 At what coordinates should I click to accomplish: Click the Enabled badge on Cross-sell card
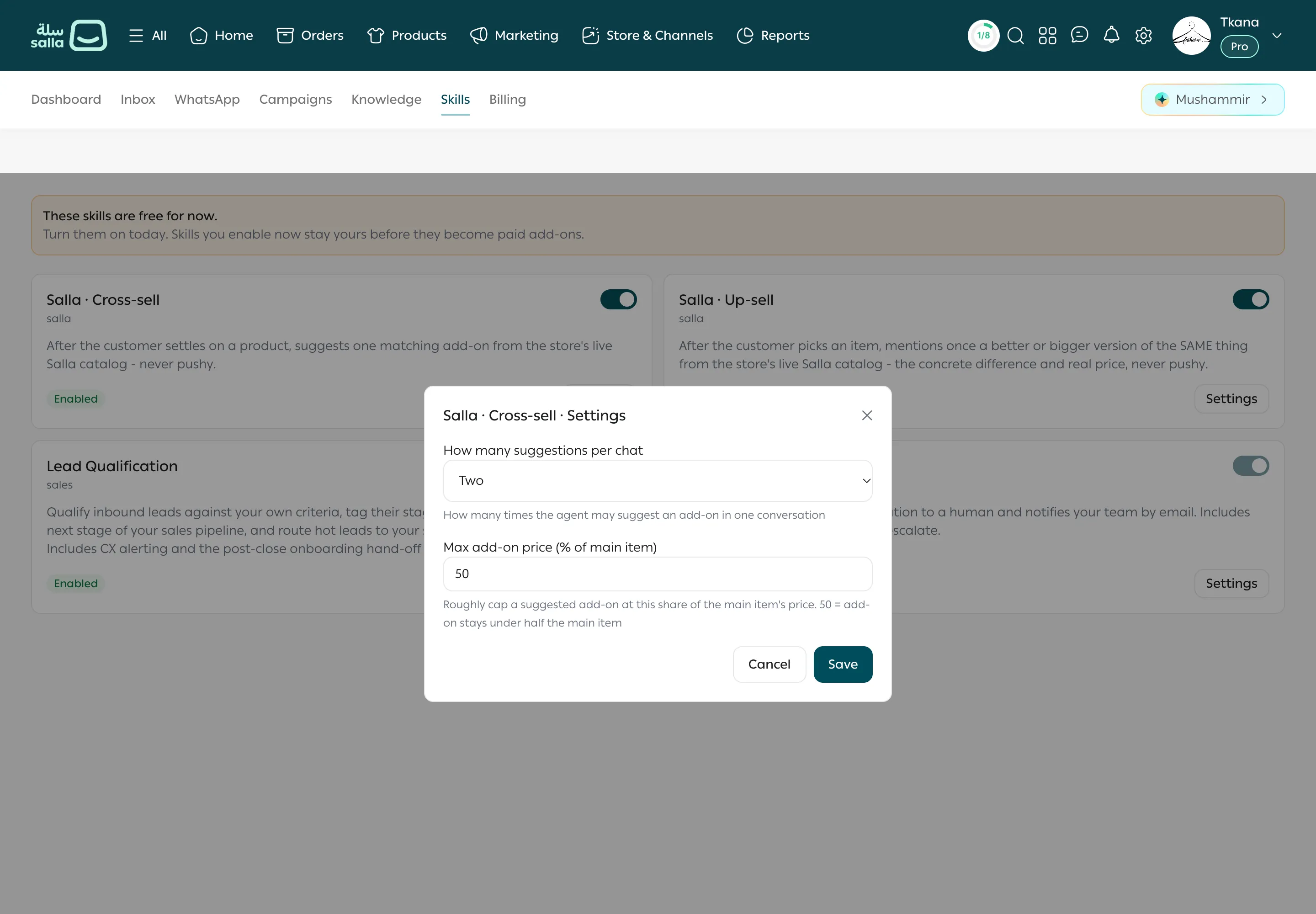75,399
